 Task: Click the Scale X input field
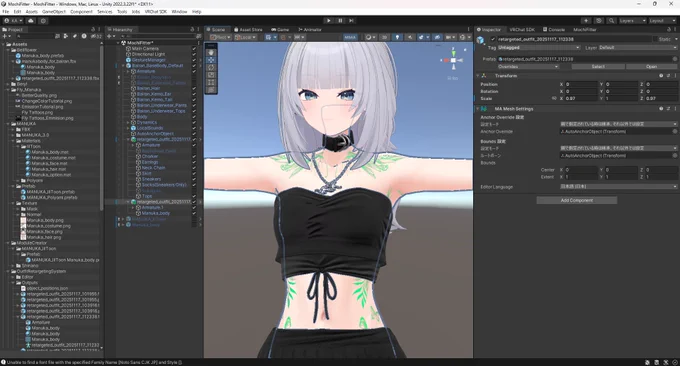(x=581, y=98)
